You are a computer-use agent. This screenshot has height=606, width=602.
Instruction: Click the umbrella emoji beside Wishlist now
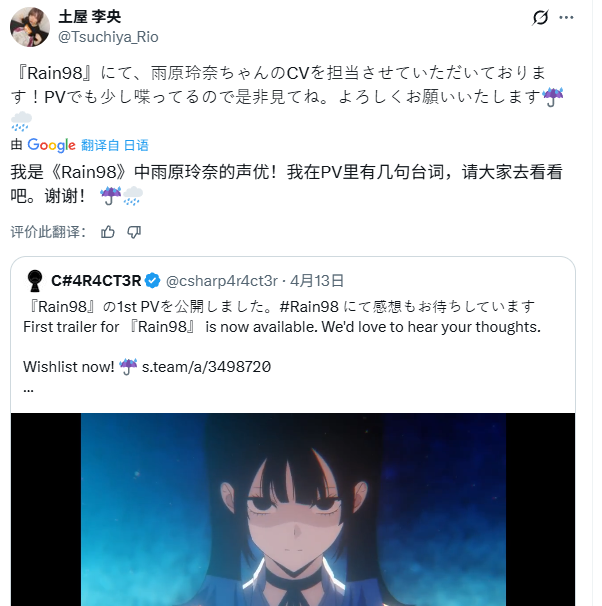click(x=128, y=367)
